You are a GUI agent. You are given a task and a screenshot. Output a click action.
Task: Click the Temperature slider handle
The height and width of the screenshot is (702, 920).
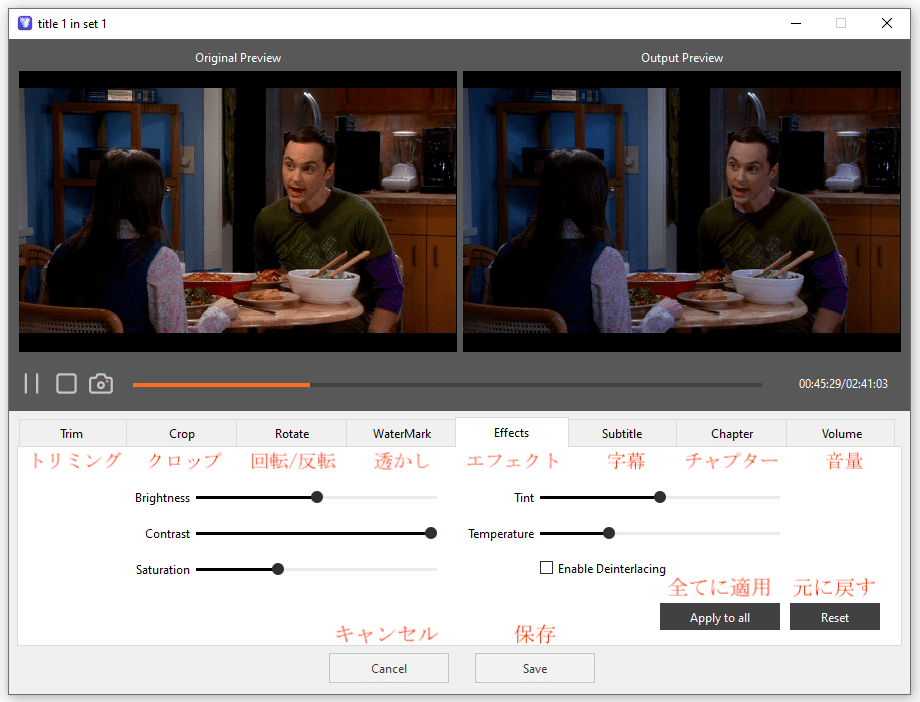tap(609, 533)
